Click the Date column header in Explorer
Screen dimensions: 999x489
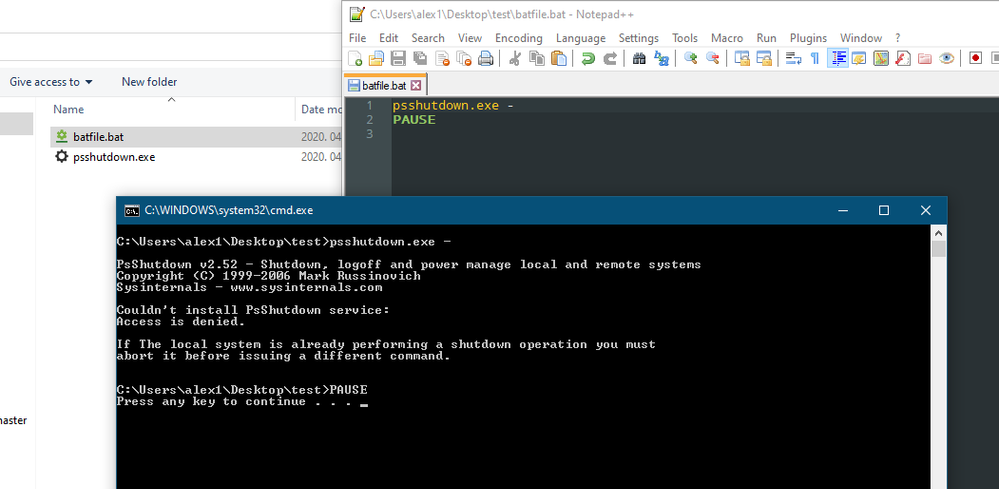click(320, 110)
